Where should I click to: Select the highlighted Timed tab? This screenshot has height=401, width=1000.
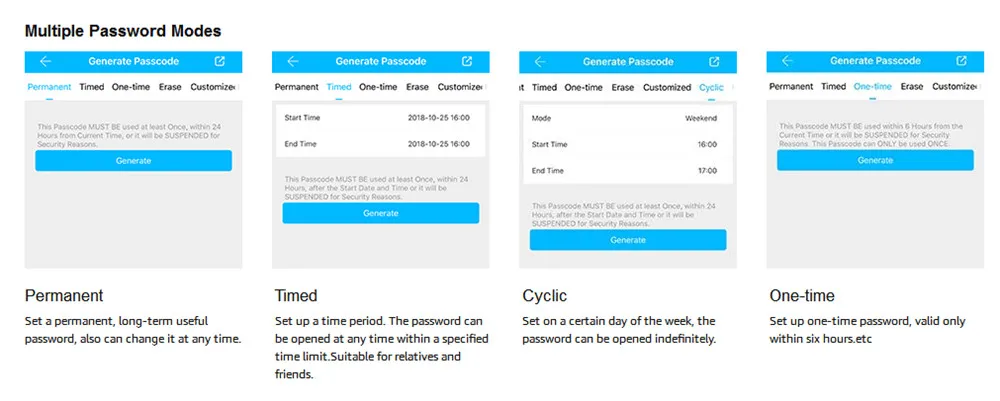(339, 87)
